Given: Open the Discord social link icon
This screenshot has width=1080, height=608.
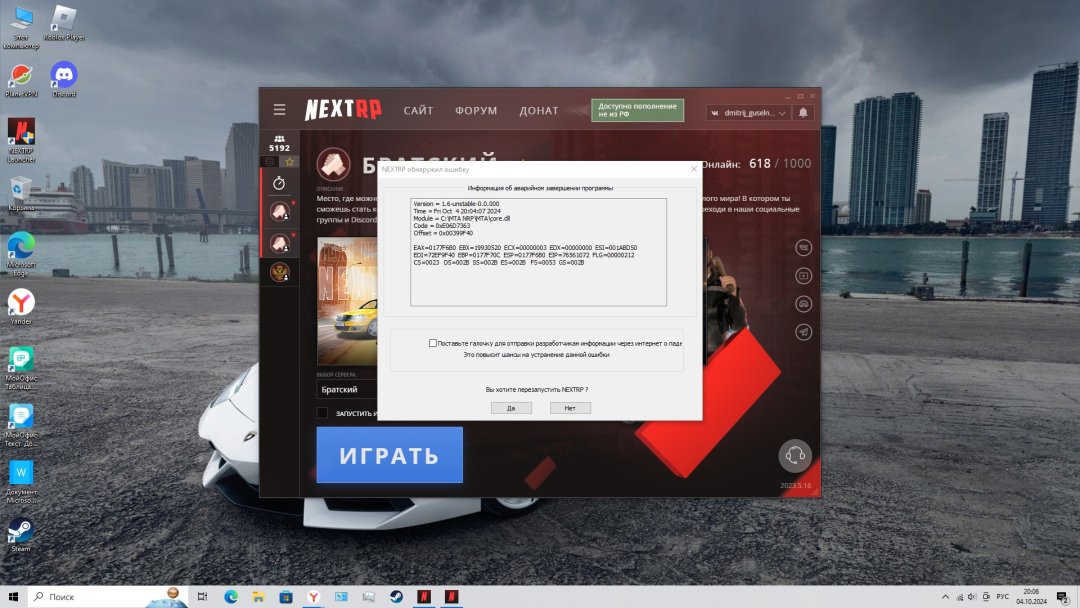Looking at the screenshot, I should (x=803, y=304).
